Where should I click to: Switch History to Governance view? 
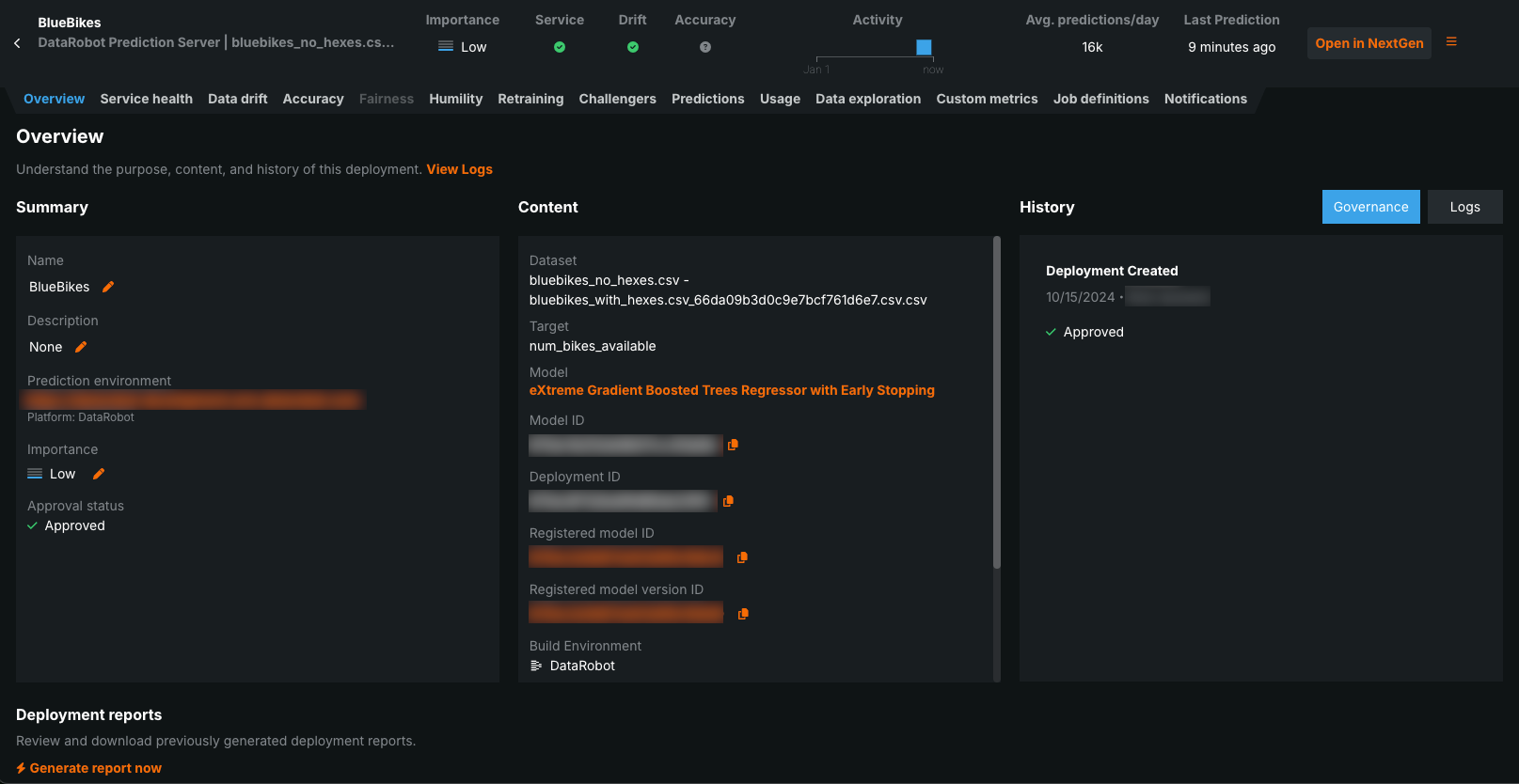[x=1370, y=207]
